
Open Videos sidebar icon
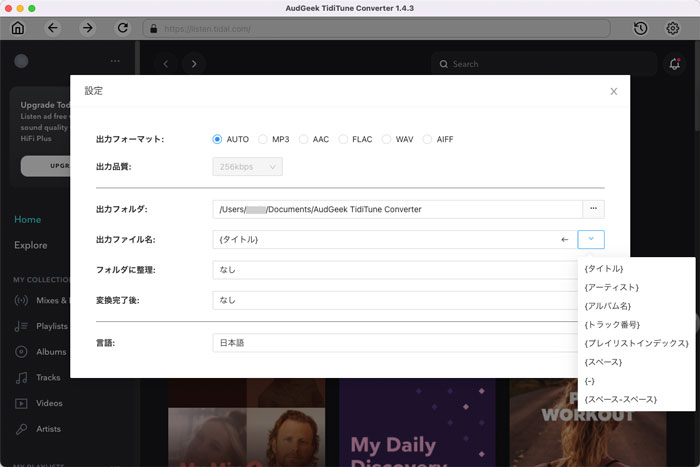tap(21, 403)
